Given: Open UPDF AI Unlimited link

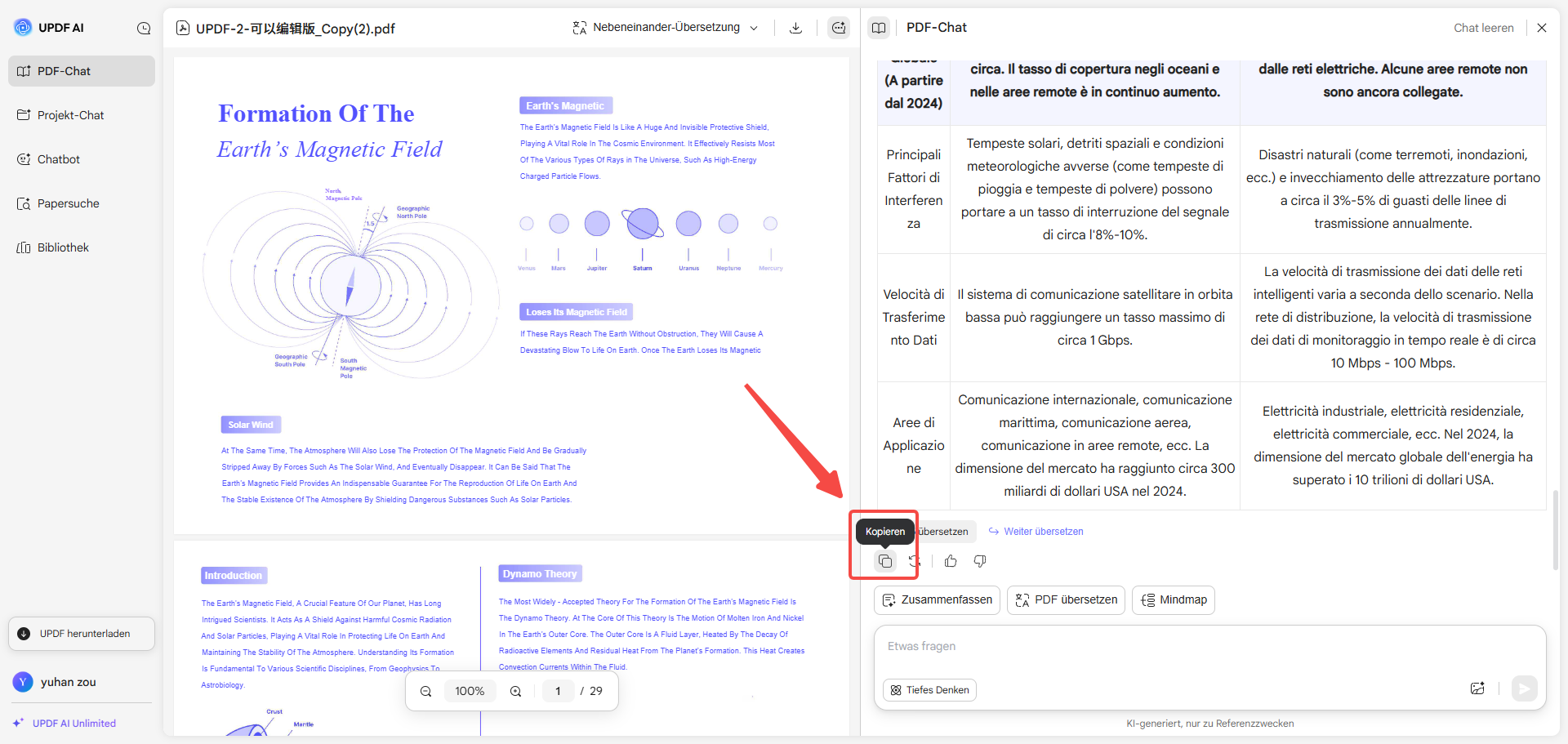Looking at the screenshot, I should [x=65, y=724].
